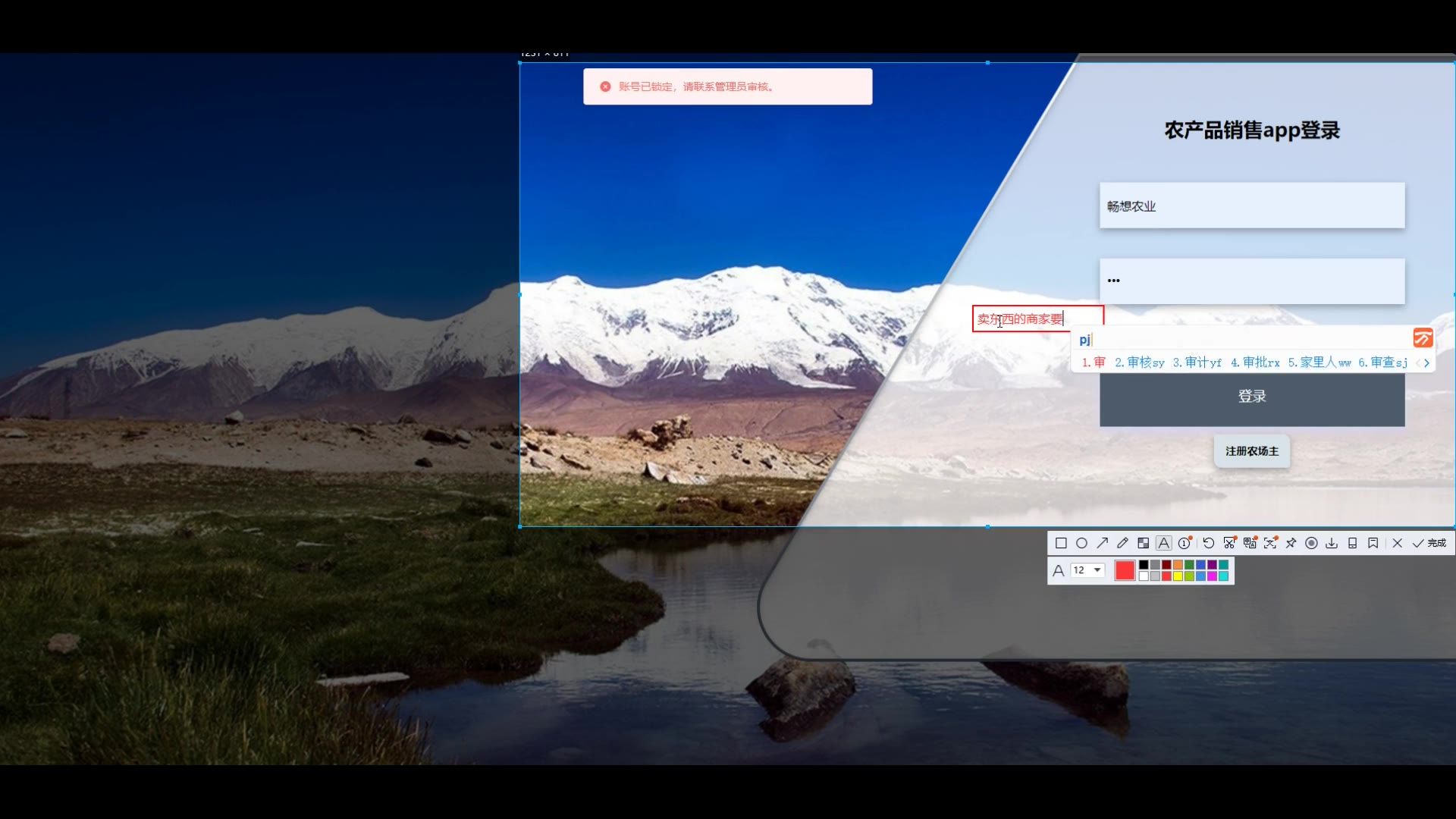1456x819 pixels.
Task: Select the text annotation tool
Action: (1163, 543)
